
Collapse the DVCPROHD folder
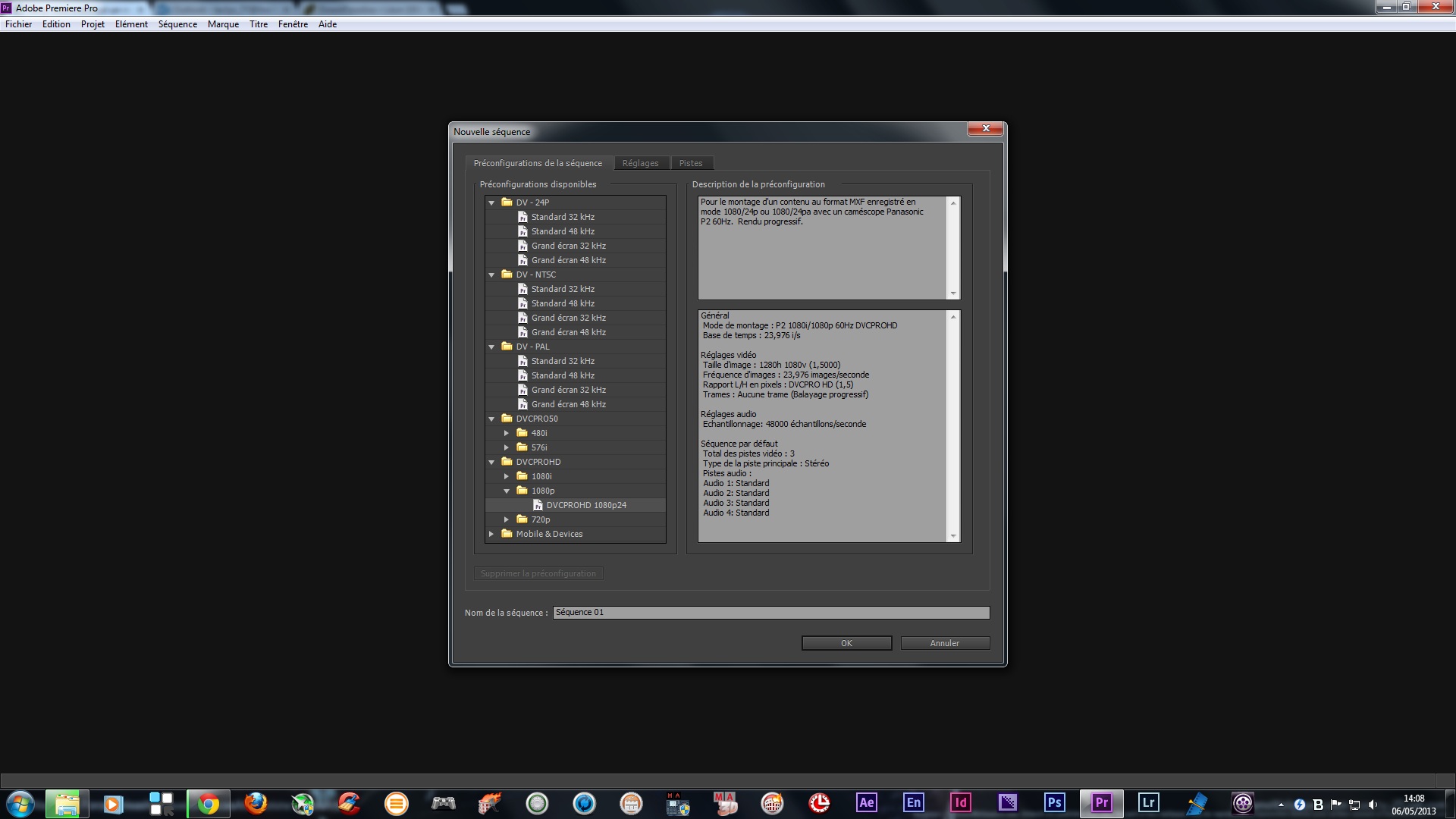(x=491, y=462)
